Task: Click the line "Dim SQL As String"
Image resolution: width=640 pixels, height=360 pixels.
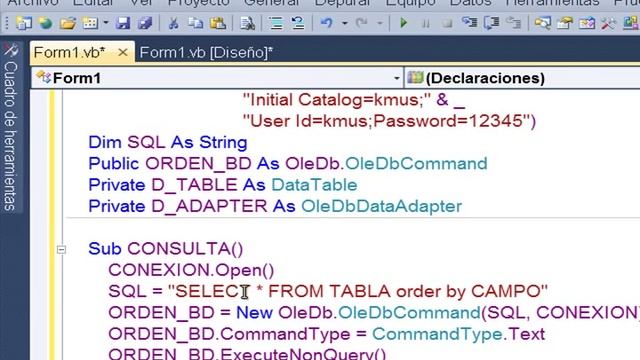Action: click(x=168, y=142)
